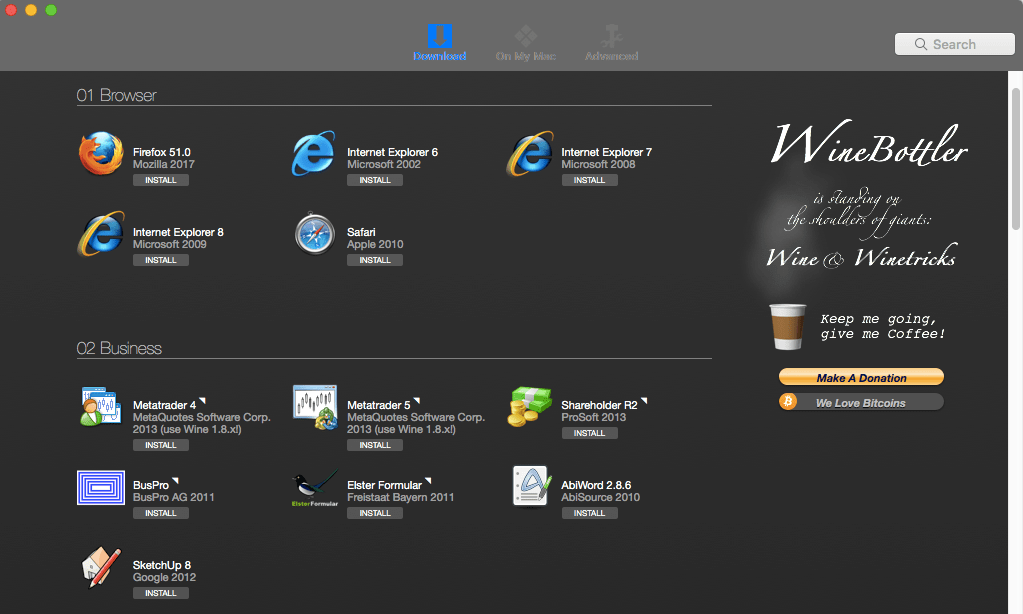Install BusPro
The height and width of the screenshot is (614, 1023).
[160, 513]
